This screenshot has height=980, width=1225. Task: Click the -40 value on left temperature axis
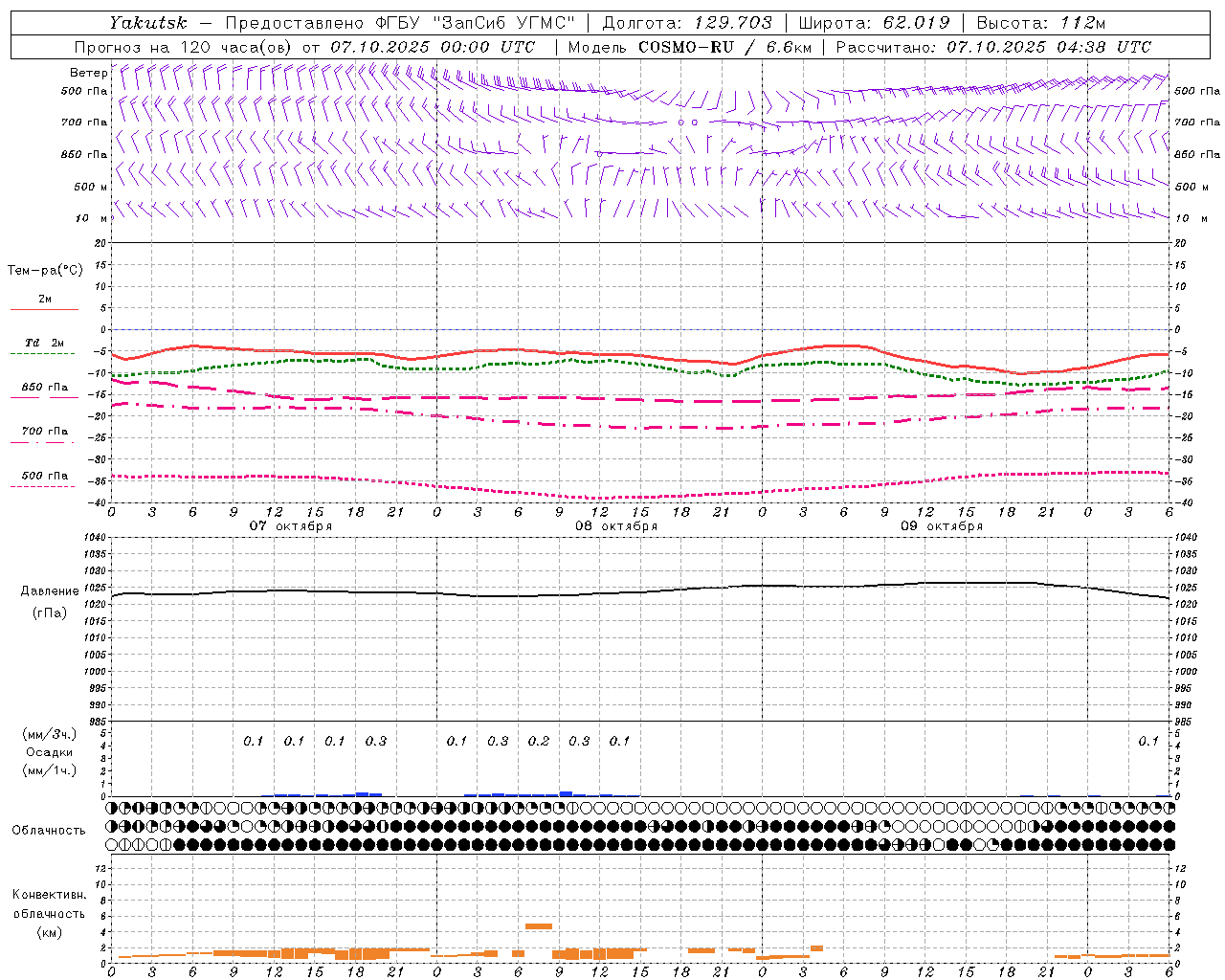pyautogui.click(x=97, y=503)
